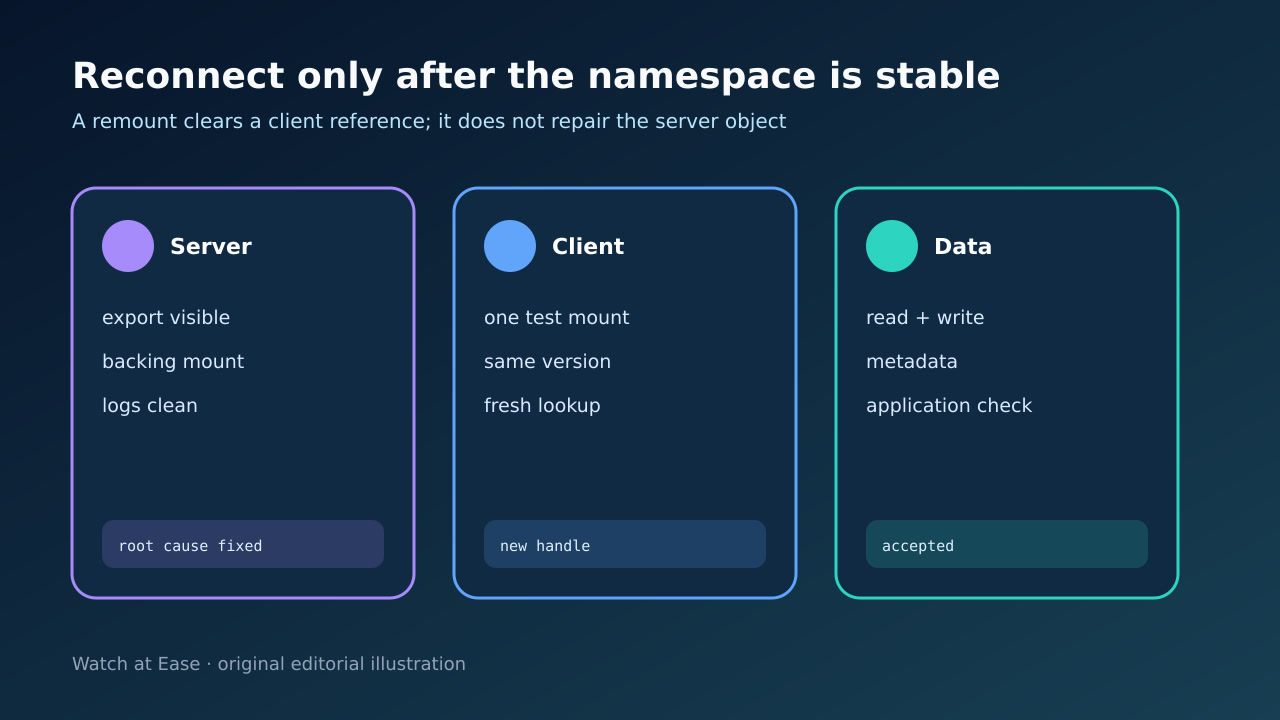The width and height of the screenshot is (1280, 720).
Task: Click the purple Server circle icon
Action: pyautogui.click(x=128, y=246)
